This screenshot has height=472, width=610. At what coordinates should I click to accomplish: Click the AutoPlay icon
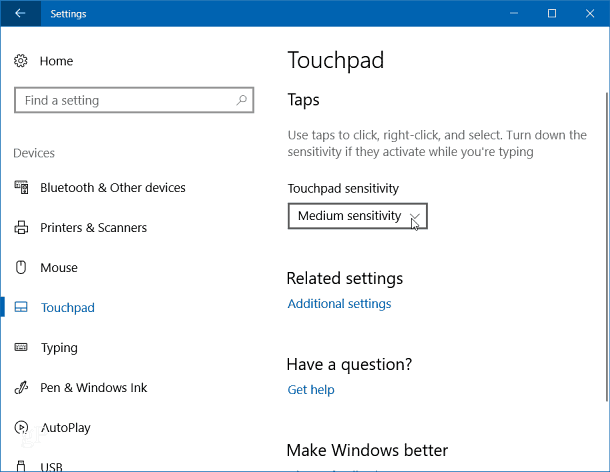21,427
